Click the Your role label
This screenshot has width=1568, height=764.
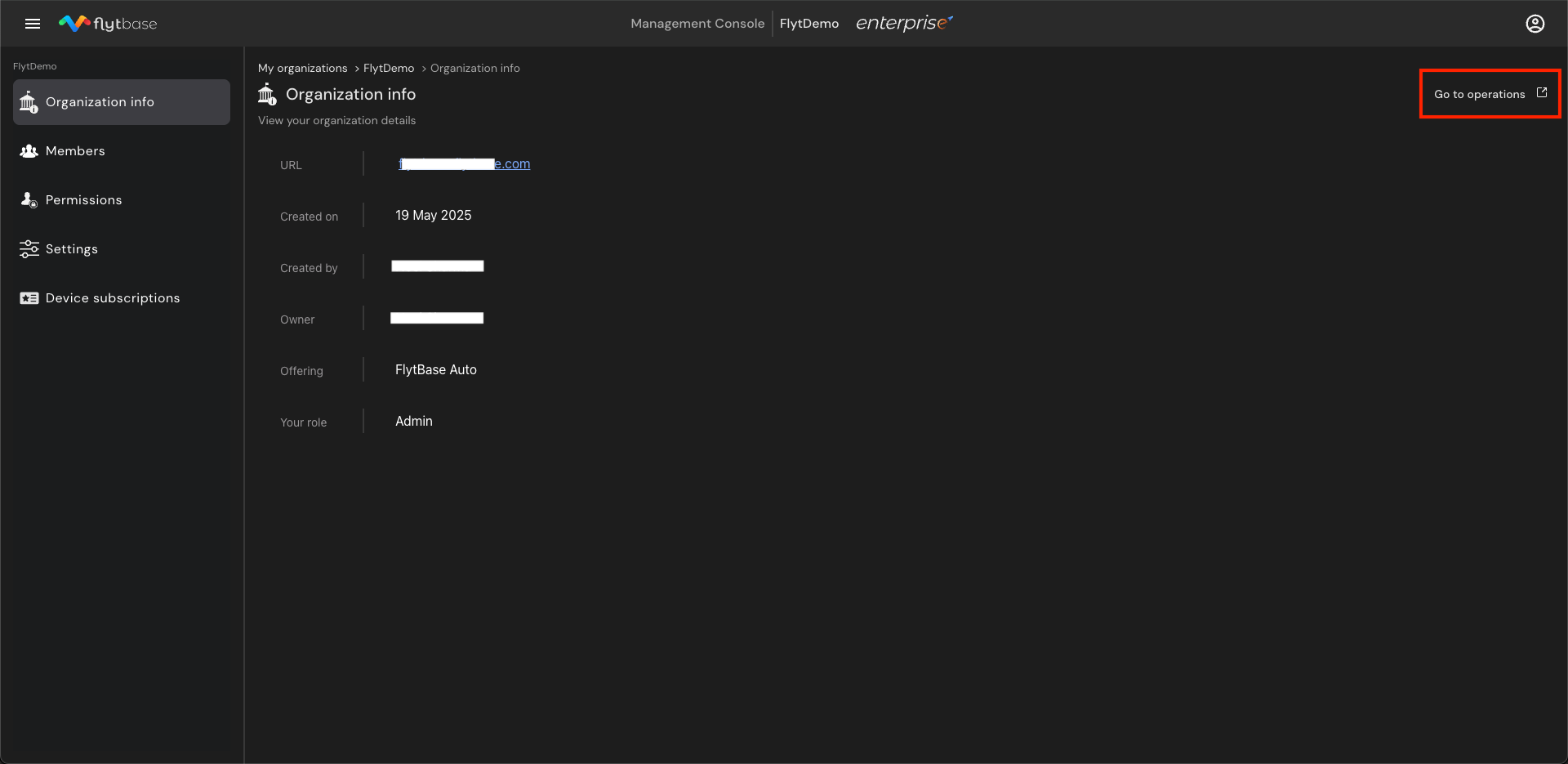coord(303,422)
